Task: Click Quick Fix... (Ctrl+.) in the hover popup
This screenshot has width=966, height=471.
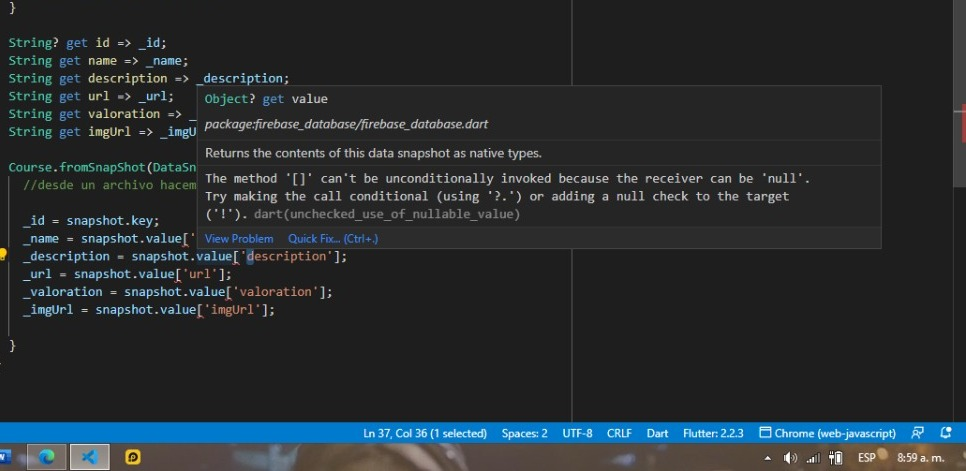Action: [x=333, y=238]
